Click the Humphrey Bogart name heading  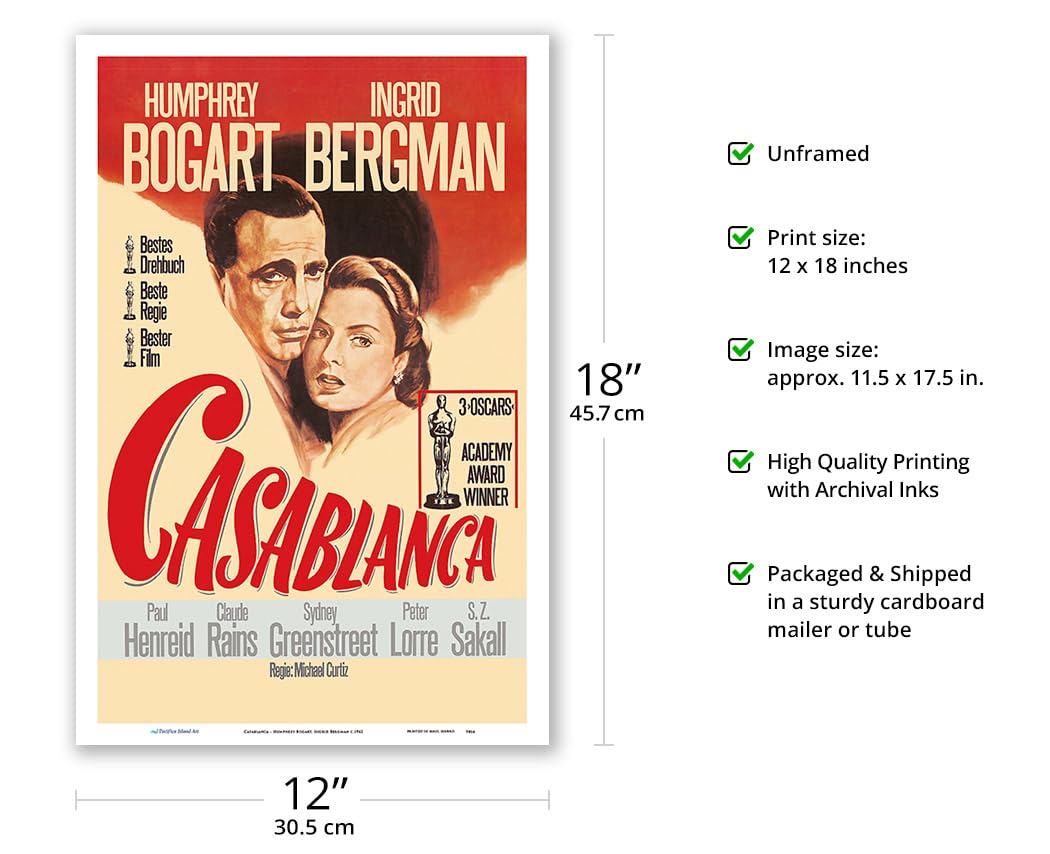coord(202,139)
